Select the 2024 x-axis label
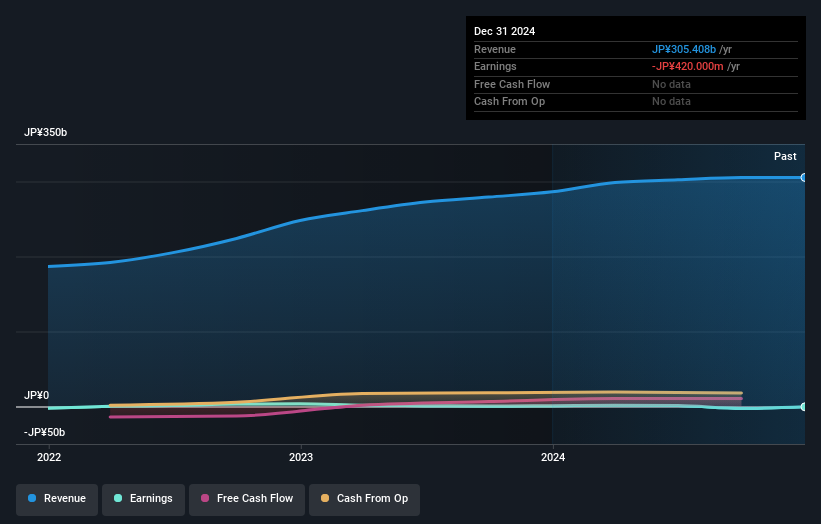 [553, 458]
